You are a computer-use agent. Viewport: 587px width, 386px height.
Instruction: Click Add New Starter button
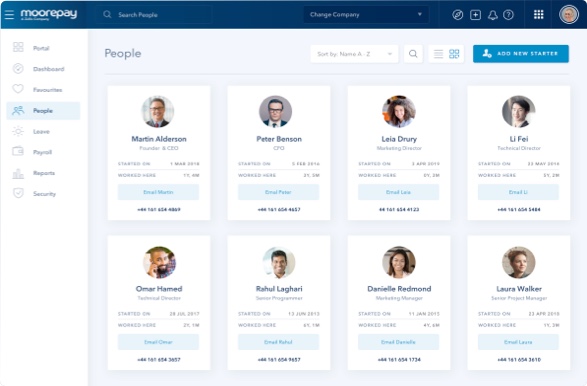(x=521, y=54)
